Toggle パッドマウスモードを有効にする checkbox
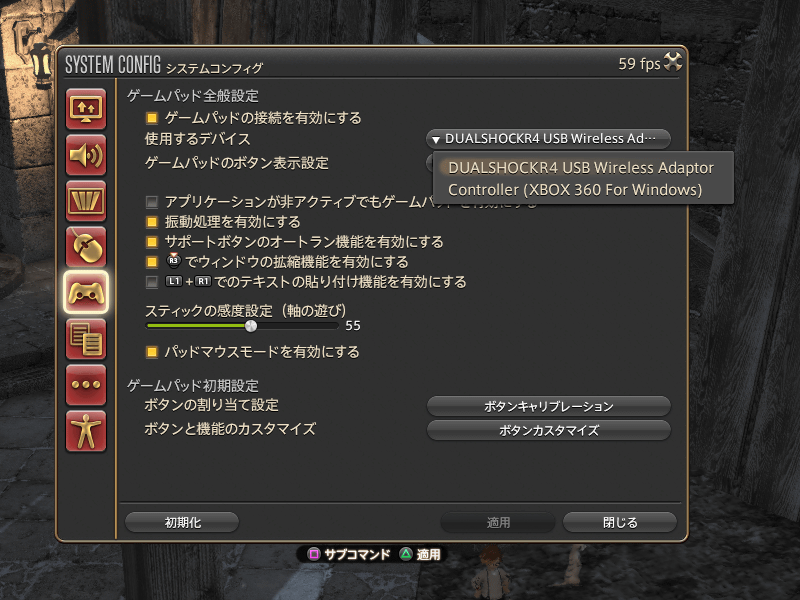Image resolution: width=800 pixels, height=600 pixels. (152, 352)
